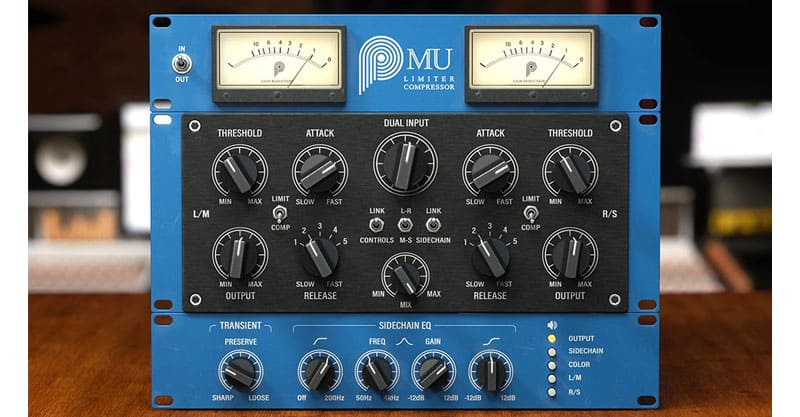
Task: Click the Transient Preserve knob
Action: (240, 371)
